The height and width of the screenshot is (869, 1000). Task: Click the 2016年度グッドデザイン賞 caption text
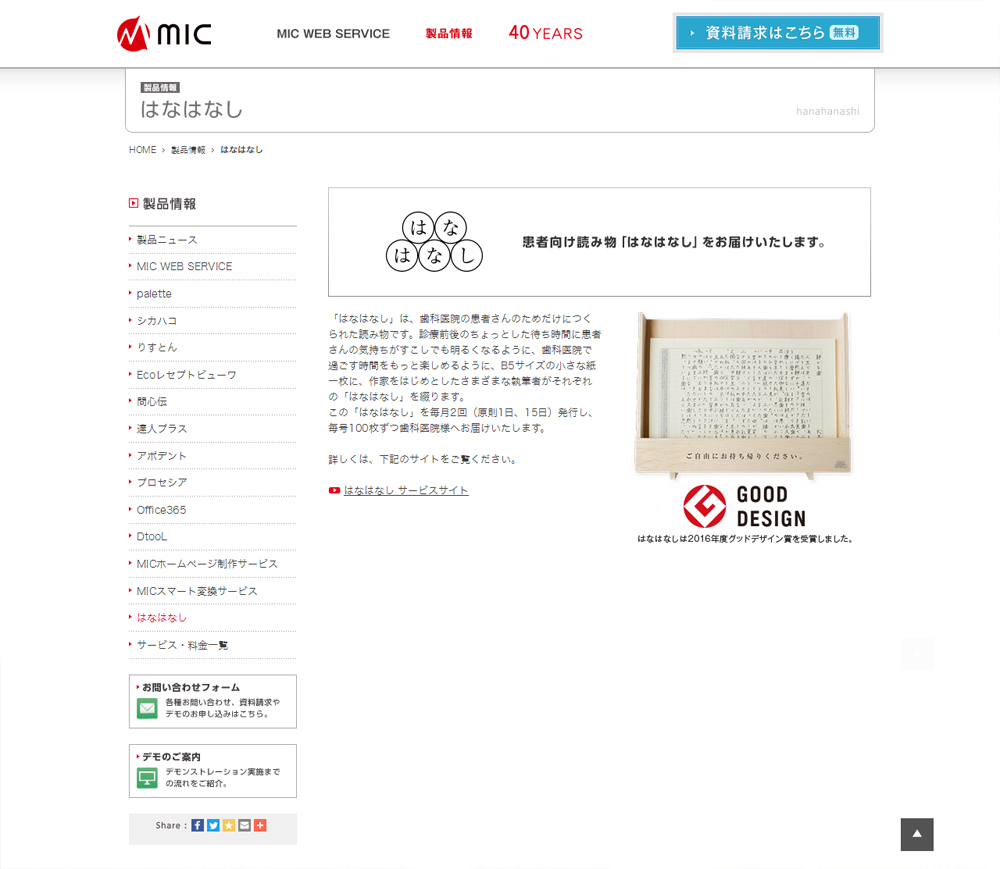tap(745, 539)
